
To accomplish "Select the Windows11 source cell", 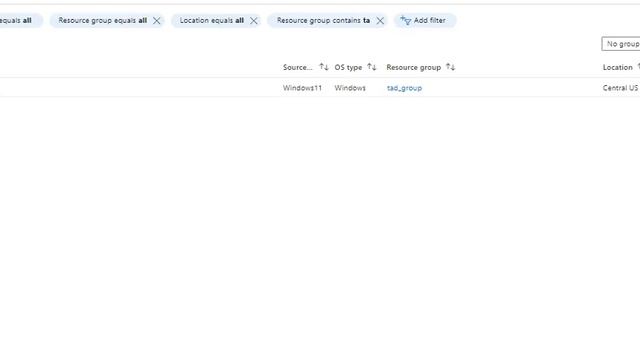I will pos(302,88).
